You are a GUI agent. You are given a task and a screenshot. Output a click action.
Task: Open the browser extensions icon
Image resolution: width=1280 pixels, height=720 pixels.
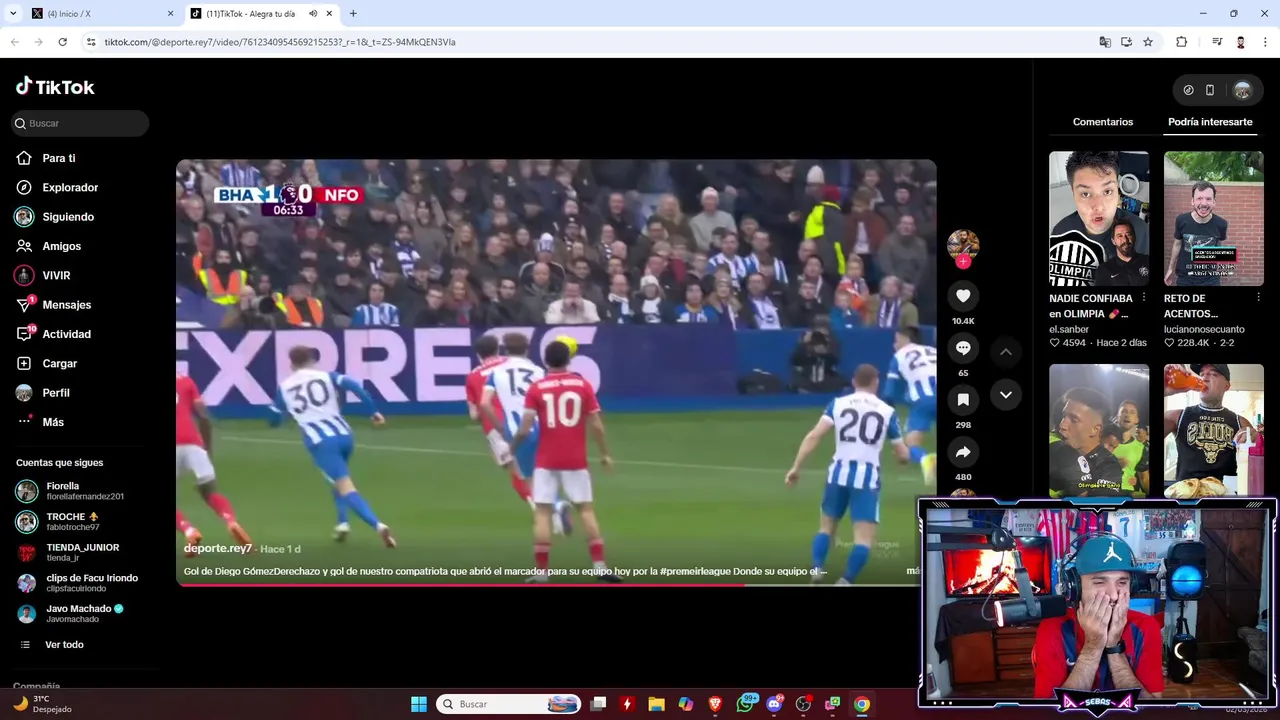(1182, 42)
